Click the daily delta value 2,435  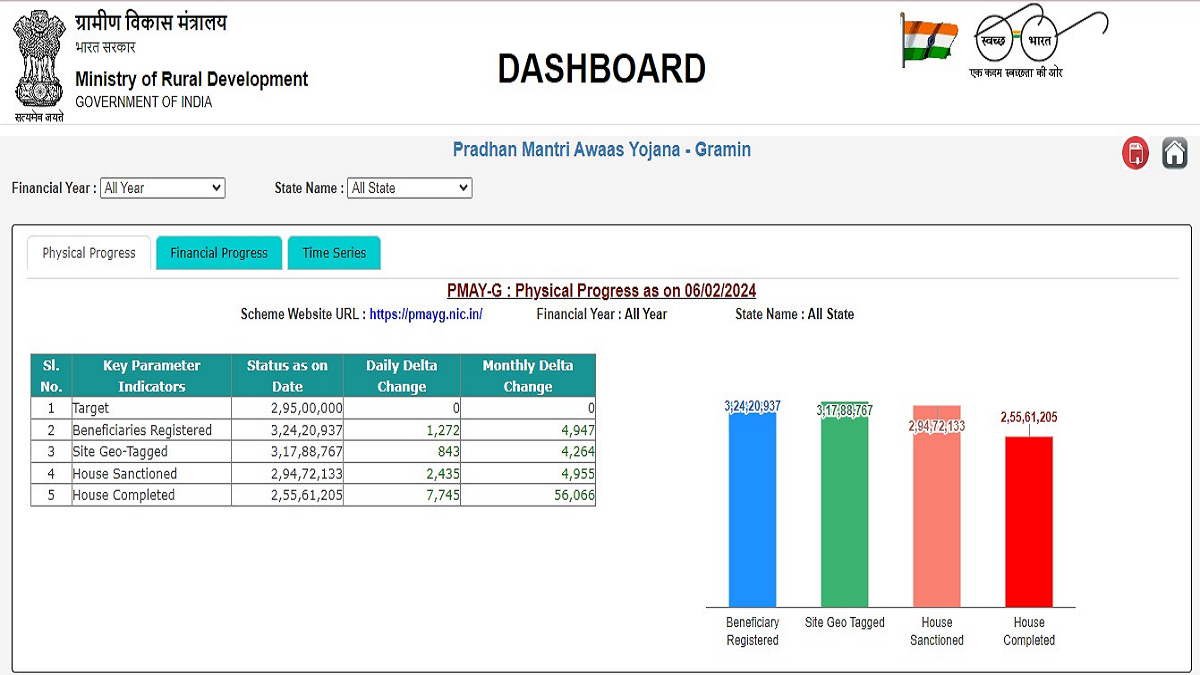coord(442,474)
